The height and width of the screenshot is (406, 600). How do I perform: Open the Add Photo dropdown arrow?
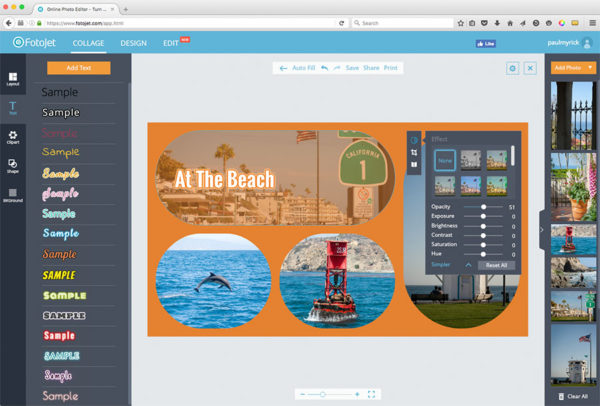590,68
